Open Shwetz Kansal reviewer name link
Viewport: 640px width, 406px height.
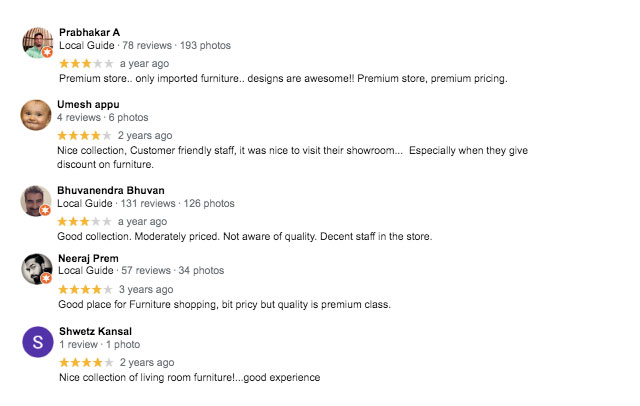click(96, 331)
